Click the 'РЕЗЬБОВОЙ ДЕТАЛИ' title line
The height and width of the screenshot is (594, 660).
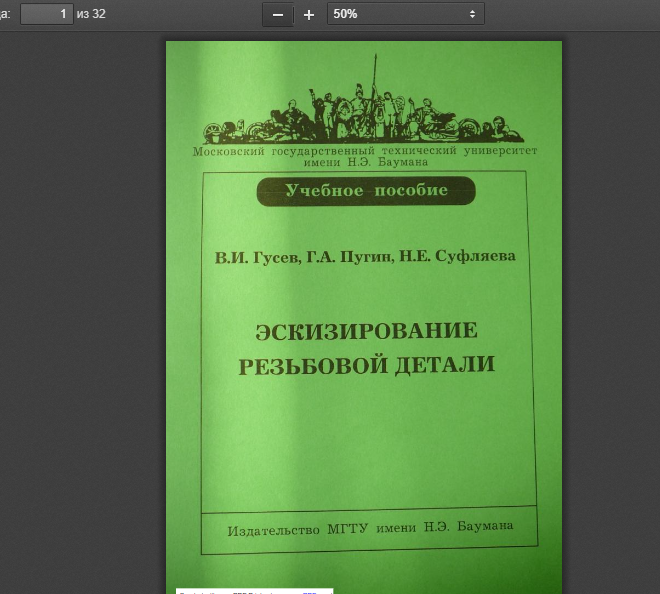pyautogui.click(x=367, y=365)
